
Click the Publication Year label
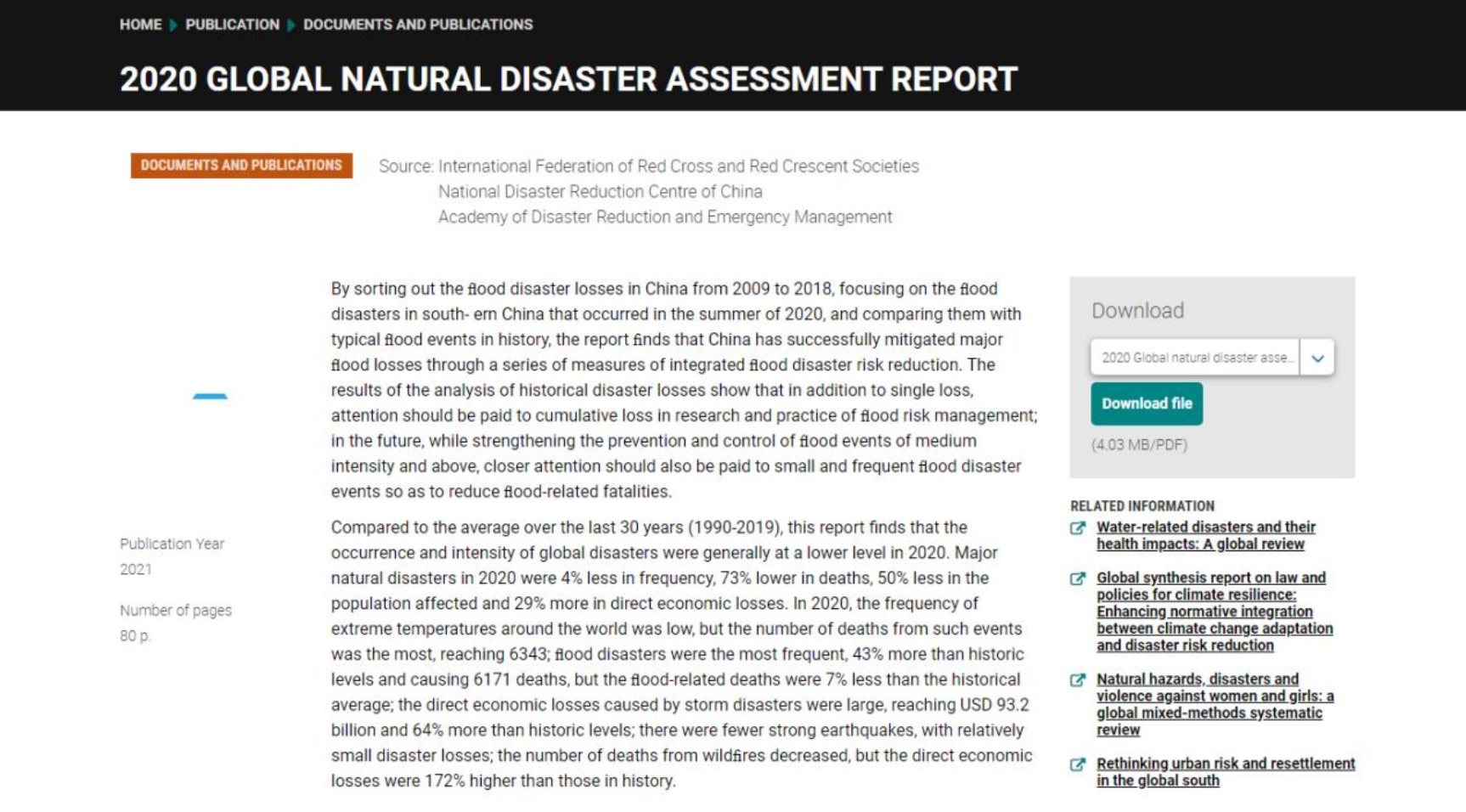(172, 544)
